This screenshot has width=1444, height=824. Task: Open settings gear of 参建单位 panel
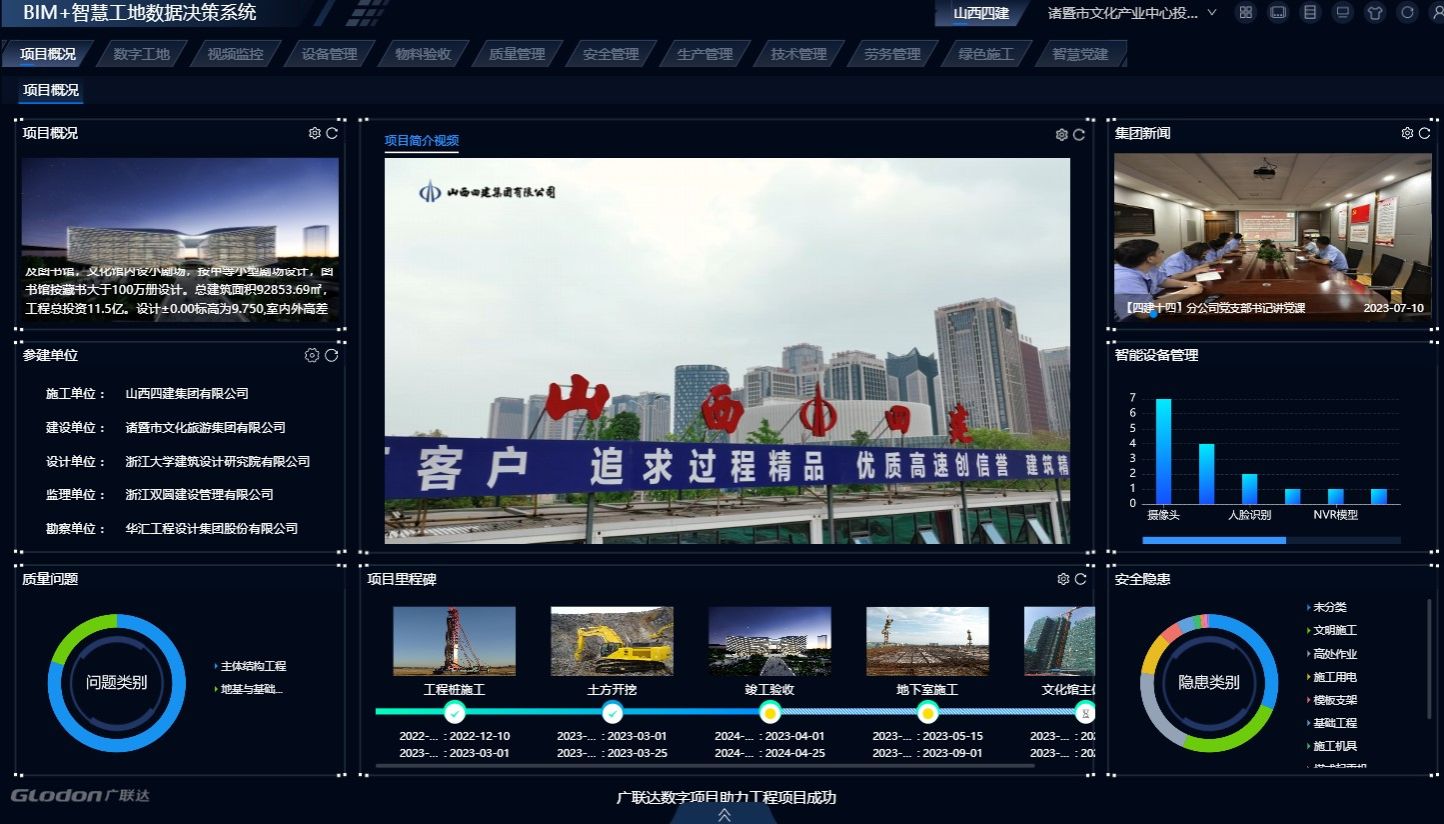(312, 355)
